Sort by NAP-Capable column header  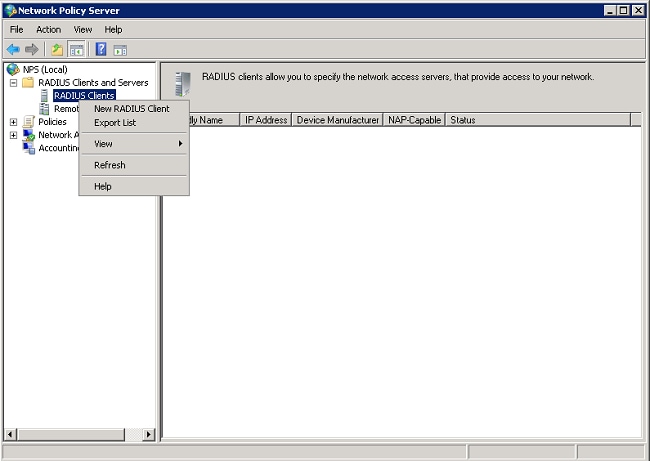[414, 120]
